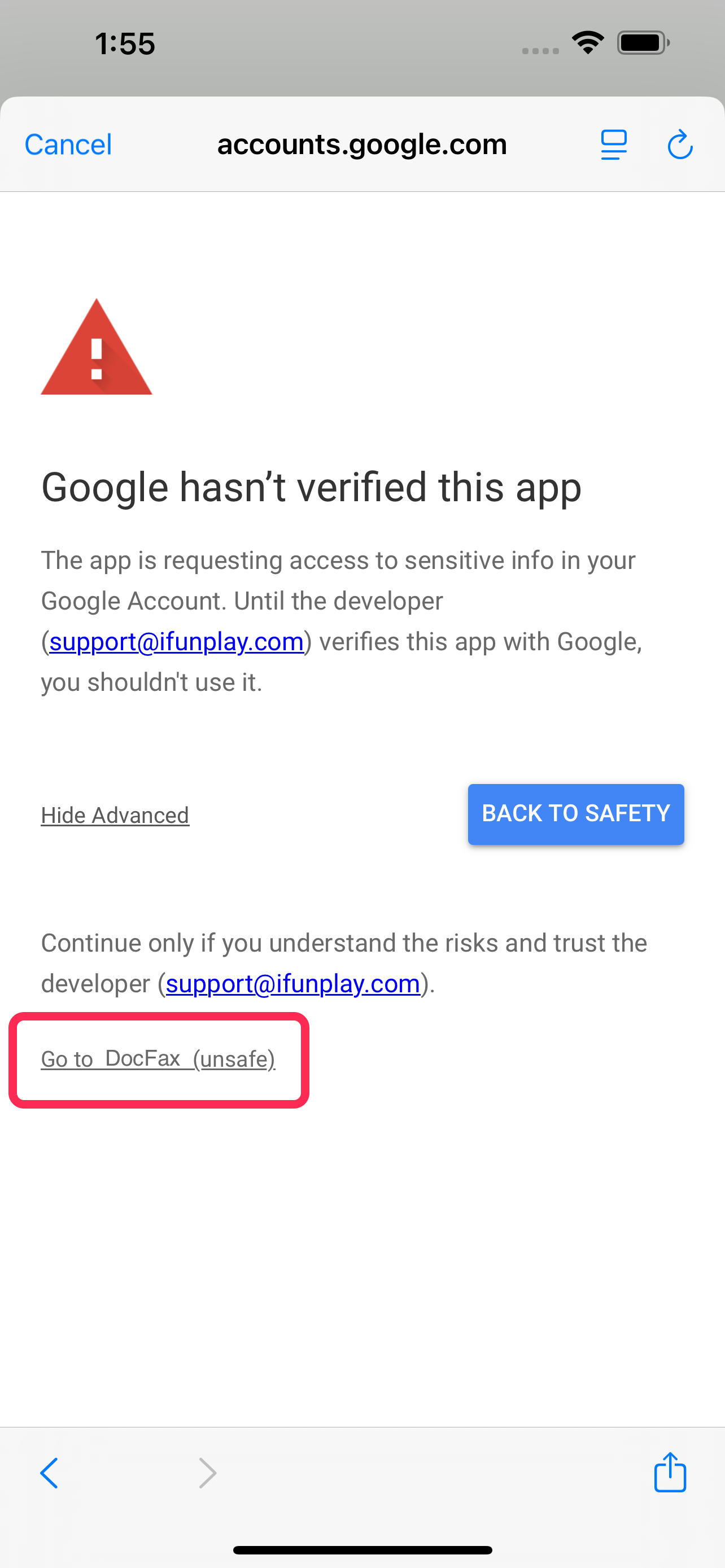Tap the "Continue only if you understand" paragraph
The width and height of the screenshot is (725, 1568).
344,963
